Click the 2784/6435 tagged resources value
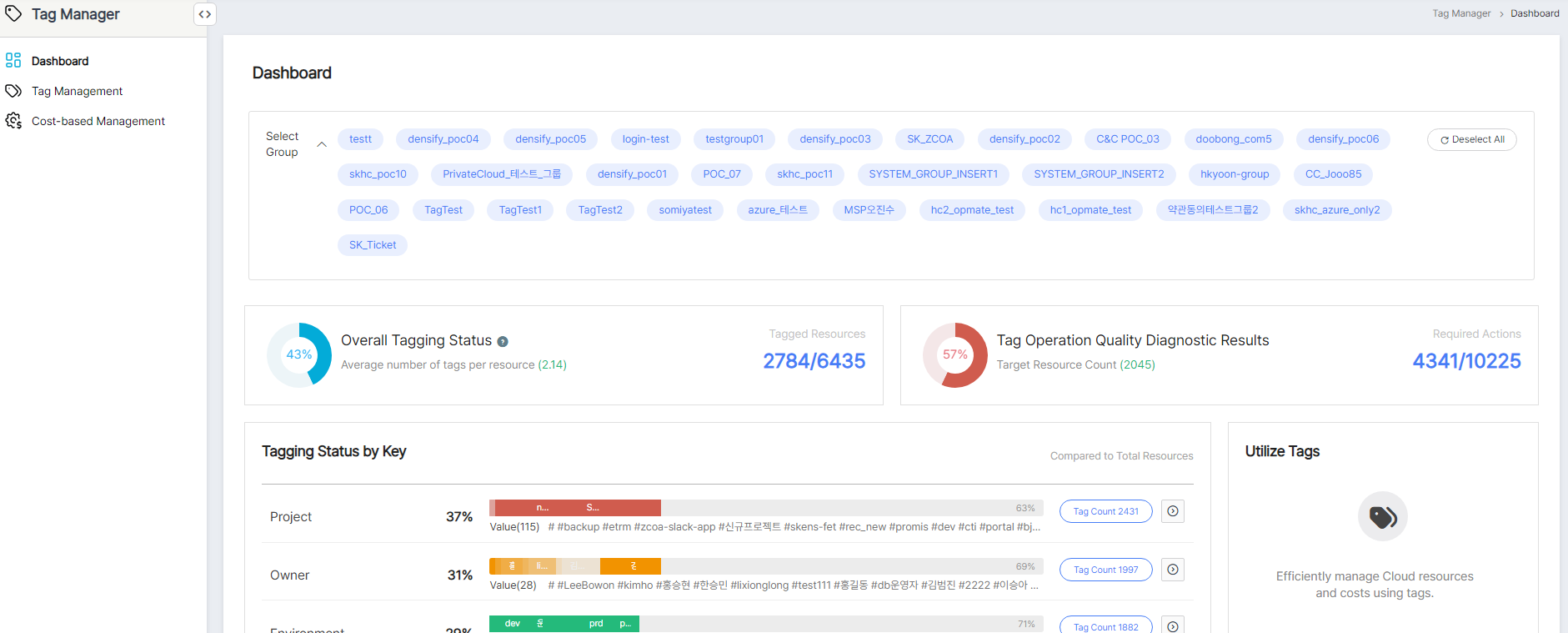 814,361
